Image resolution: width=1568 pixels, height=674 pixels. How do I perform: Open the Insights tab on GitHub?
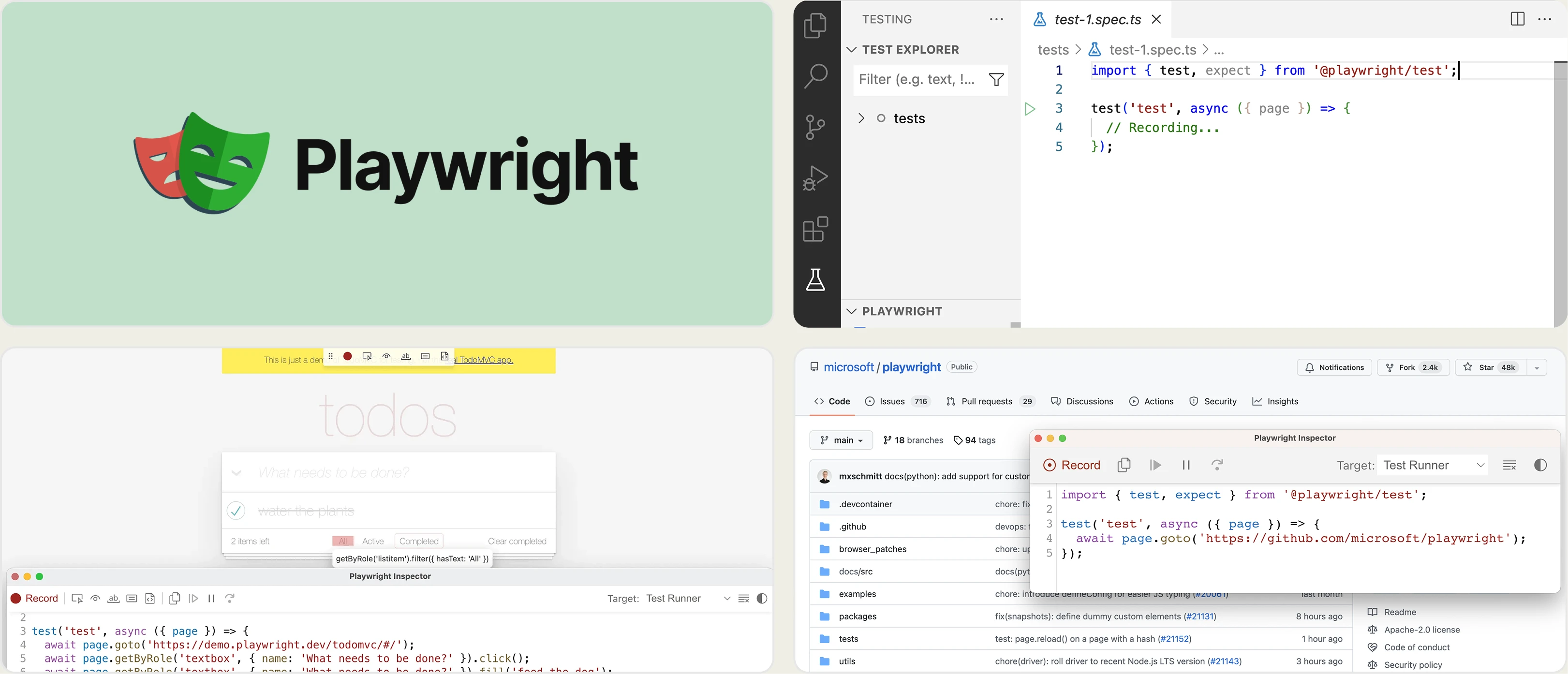1275,401
